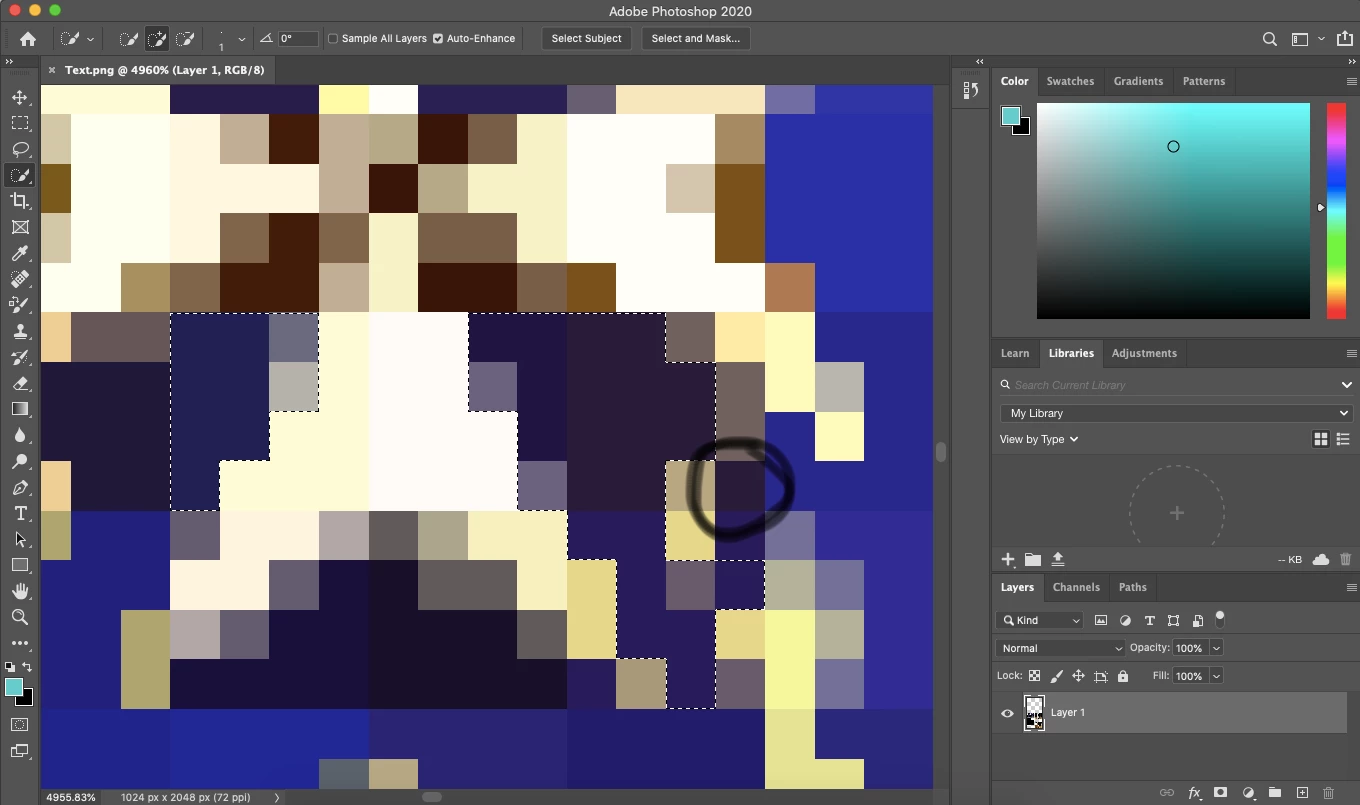Image resolution: width=1360 pixels, height=805 pixels.
Task: Add layer style with fx icon
Action: pos(1194,793)
